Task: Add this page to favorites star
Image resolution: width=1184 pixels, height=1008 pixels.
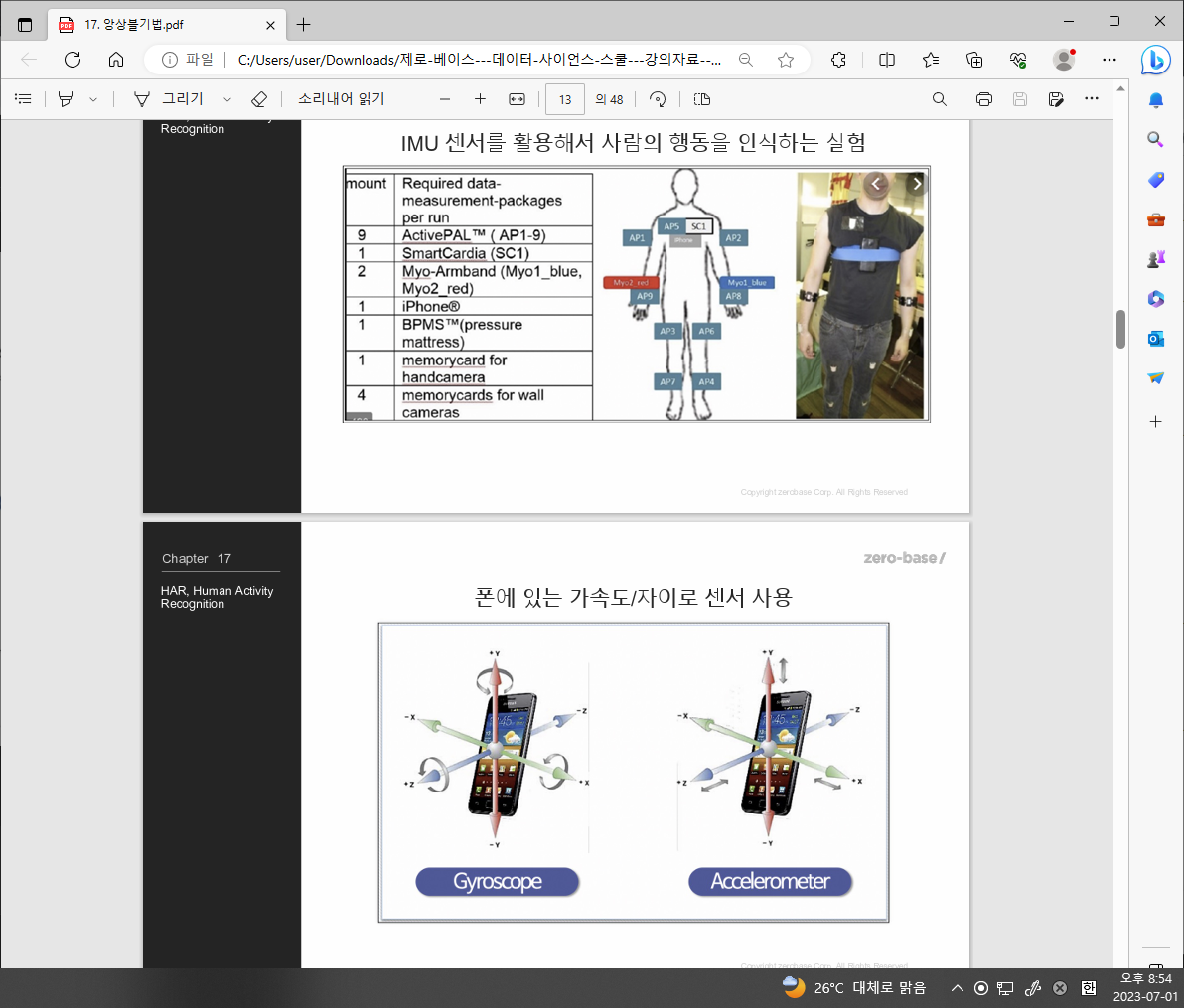Action: click(786, 60)
